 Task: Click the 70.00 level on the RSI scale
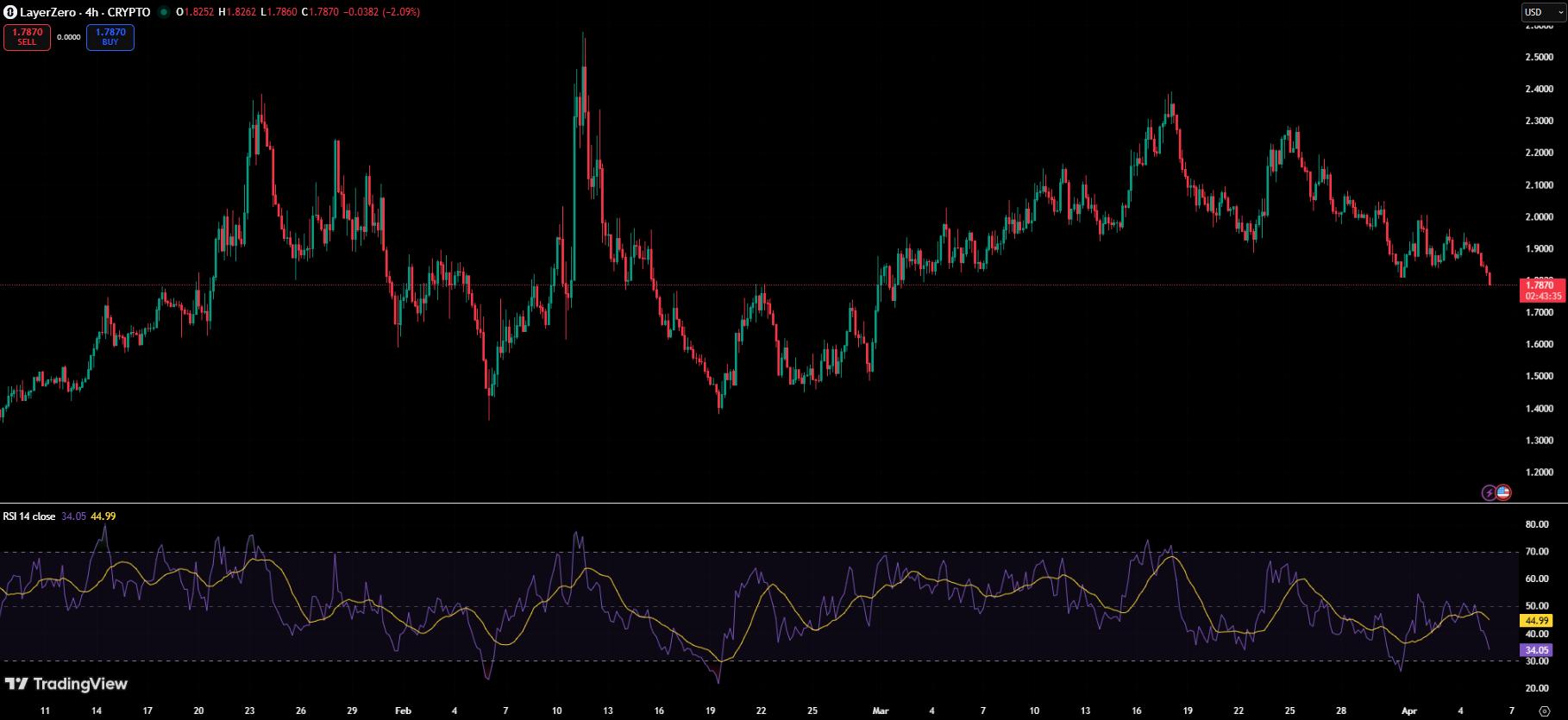(x=1536, y=552)
